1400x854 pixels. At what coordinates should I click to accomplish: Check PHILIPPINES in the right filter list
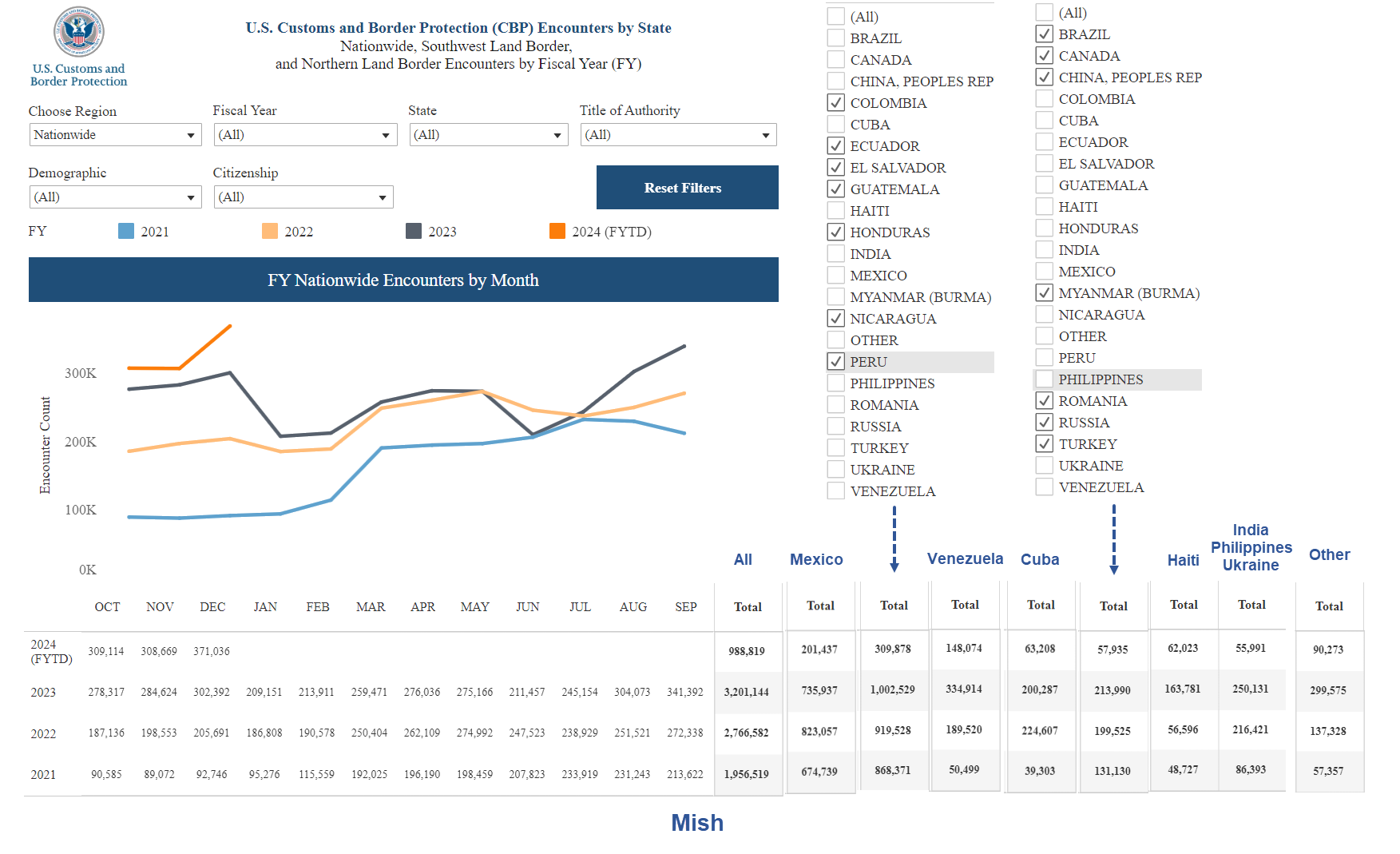click(1044, 379)
